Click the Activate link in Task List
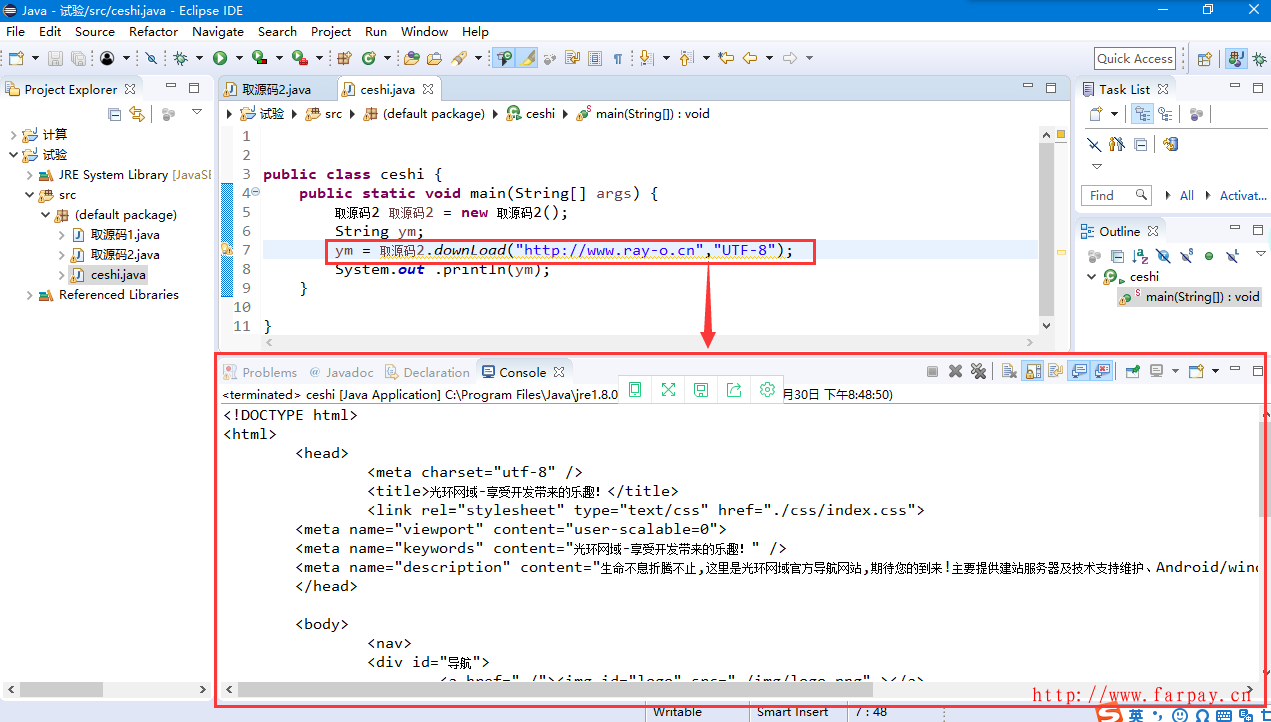Image resolution: width=1271 pixels, height=722 pixels. pos(1242,195)
